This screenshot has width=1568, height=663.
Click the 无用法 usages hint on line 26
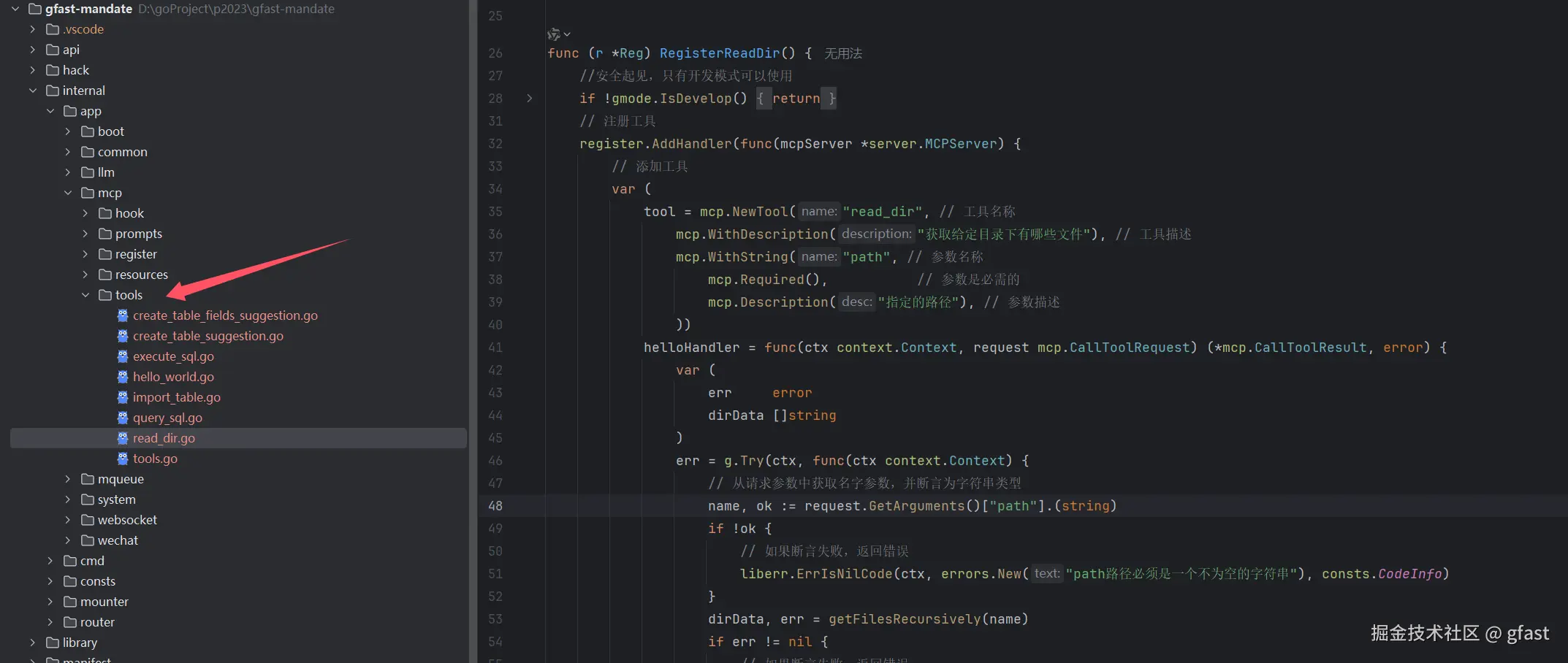843,53
